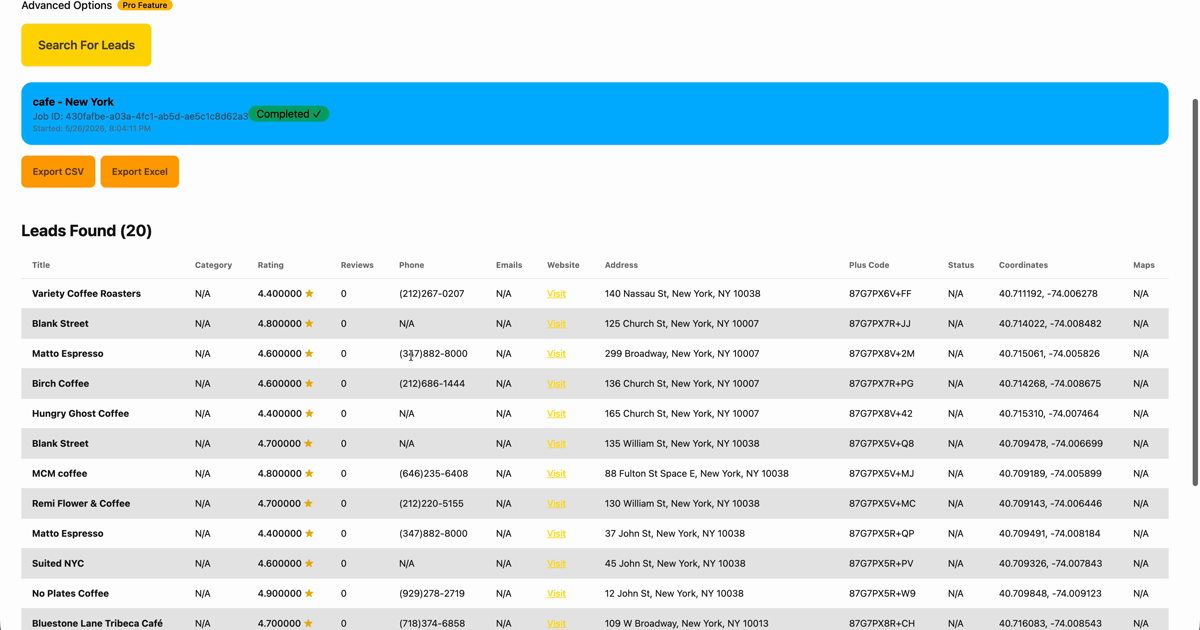1200x630 pixels.
Task: Click the Coordinates column header
Action: (x=1023, y=265)
